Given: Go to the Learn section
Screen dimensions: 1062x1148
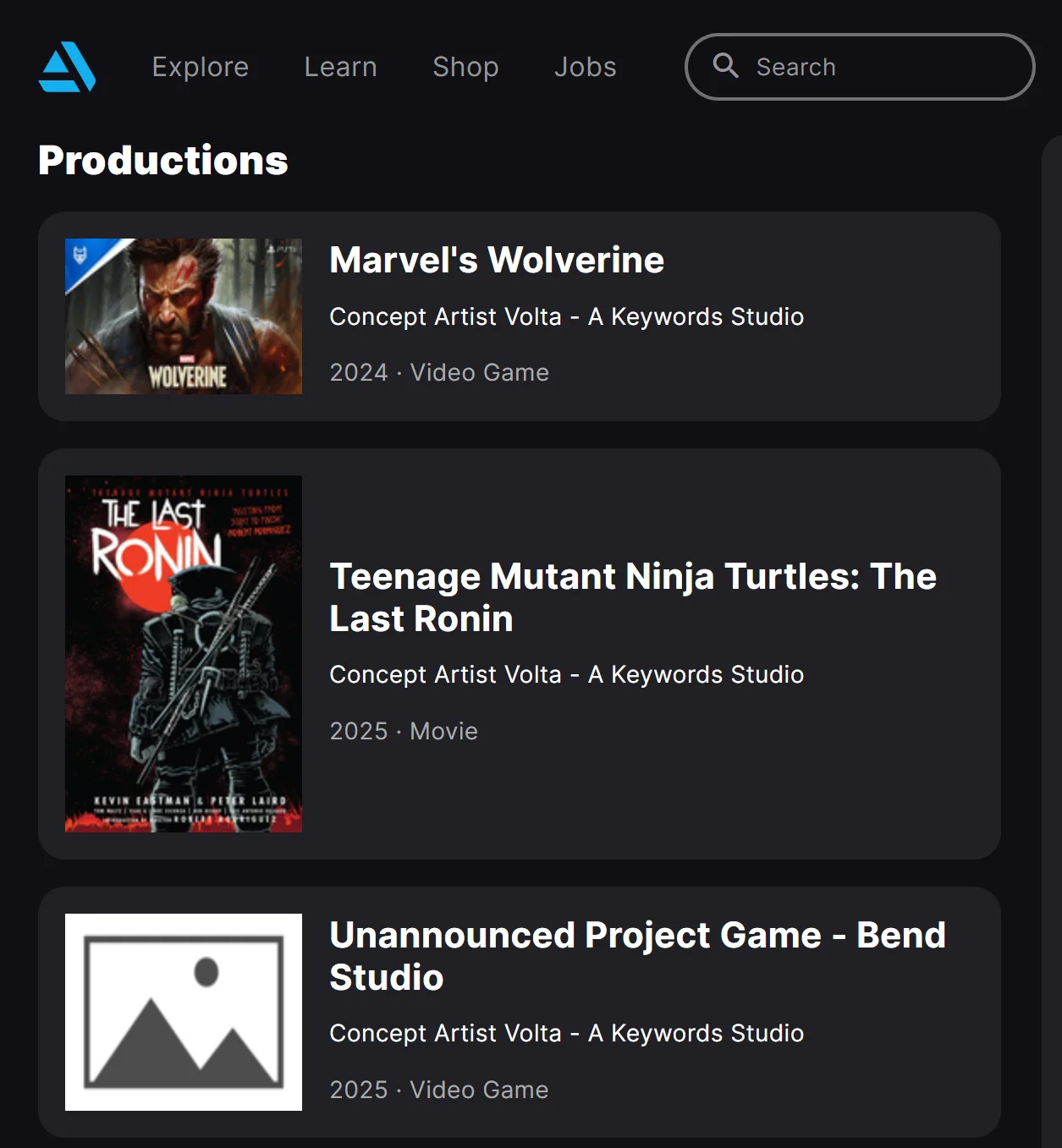Looking at the screenshot, I should tap(340, 67).
